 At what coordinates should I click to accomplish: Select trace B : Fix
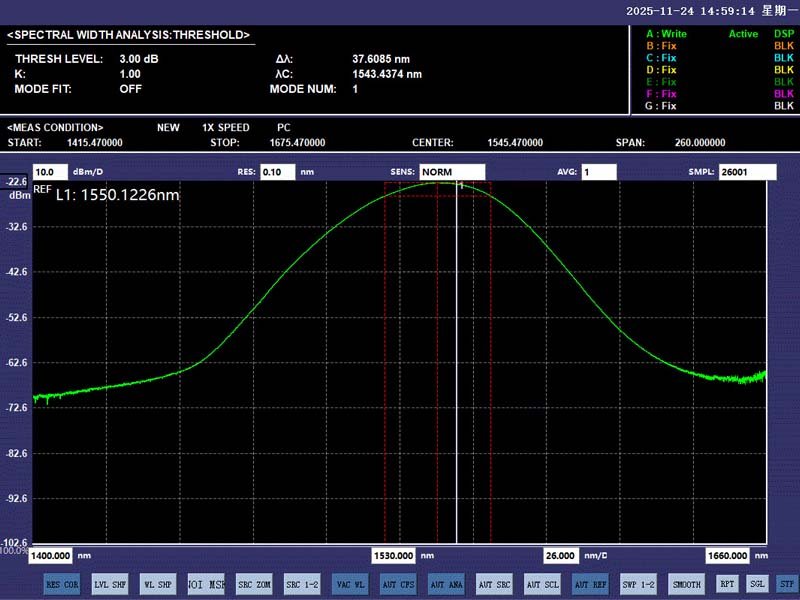point(661,46)
